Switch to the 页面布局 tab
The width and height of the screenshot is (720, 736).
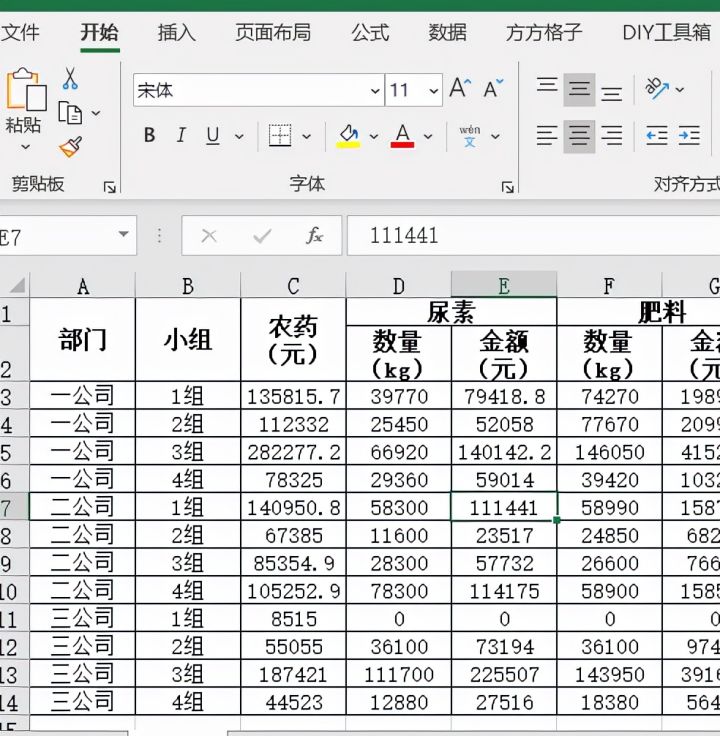click(x=273, y=32)
